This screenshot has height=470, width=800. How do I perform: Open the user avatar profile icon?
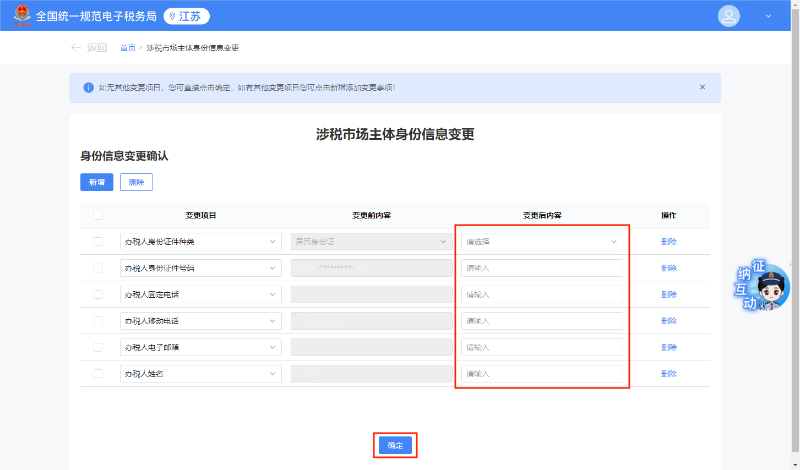pyautogui.click(x=729, y=16)
